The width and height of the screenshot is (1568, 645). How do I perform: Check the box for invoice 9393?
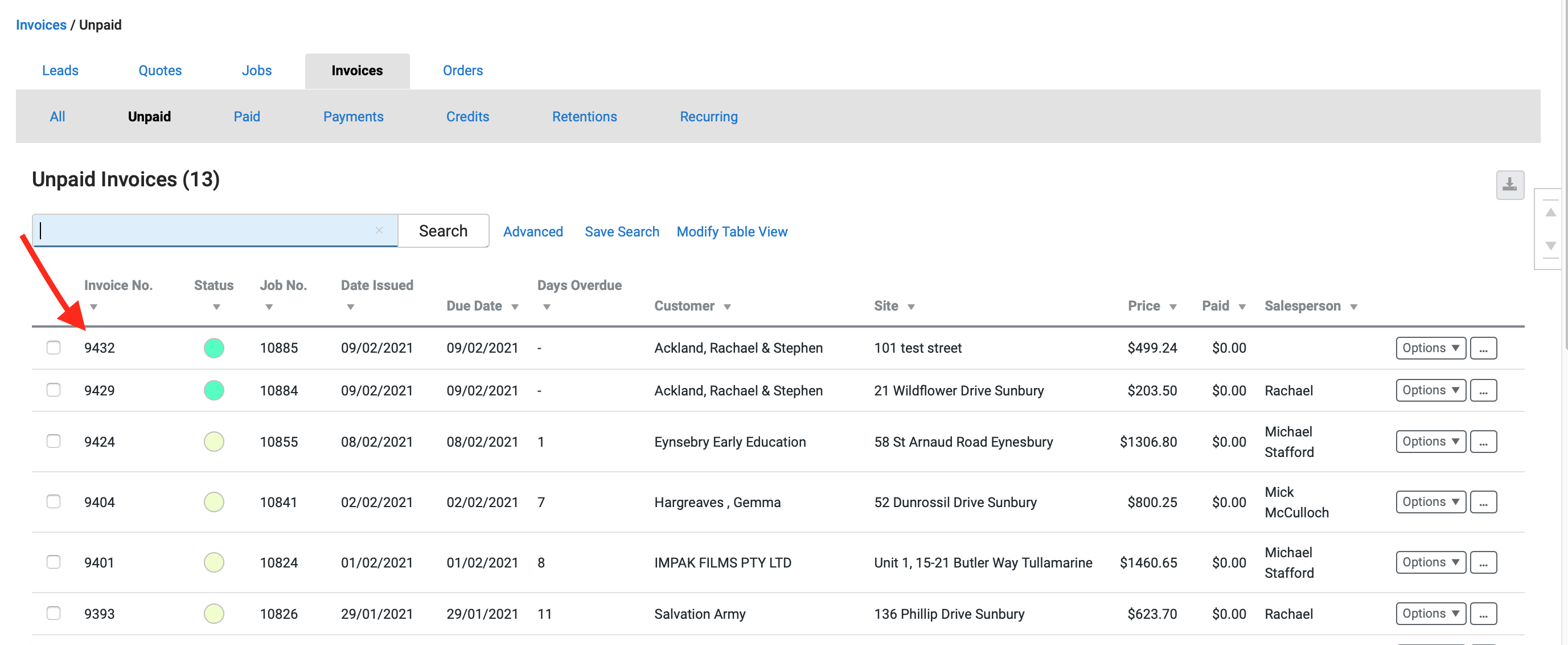point(54,613)
